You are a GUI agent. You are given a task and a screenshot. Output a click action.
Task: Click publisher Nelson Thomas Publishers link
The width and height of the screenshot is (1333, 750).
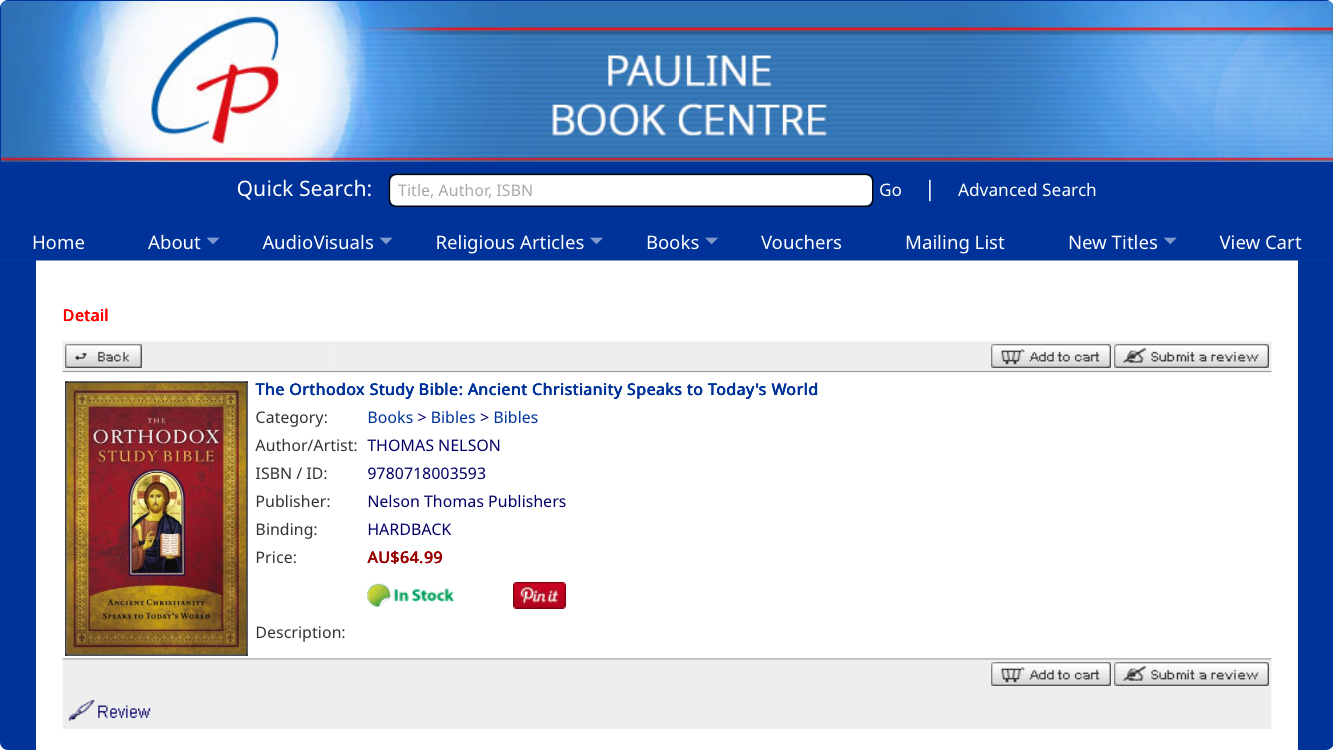pos(467,501)
